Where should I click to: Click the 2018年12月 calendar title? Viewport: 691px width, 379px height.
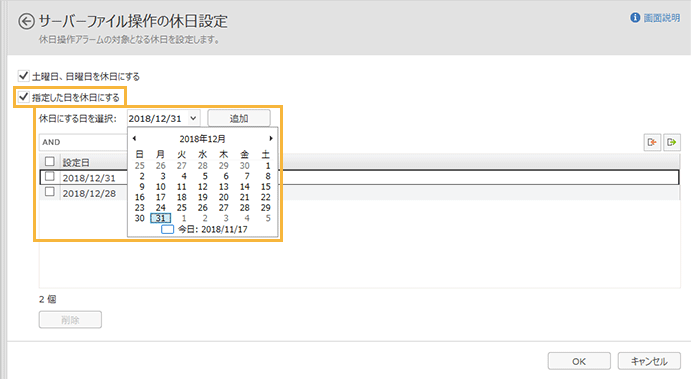202,139
